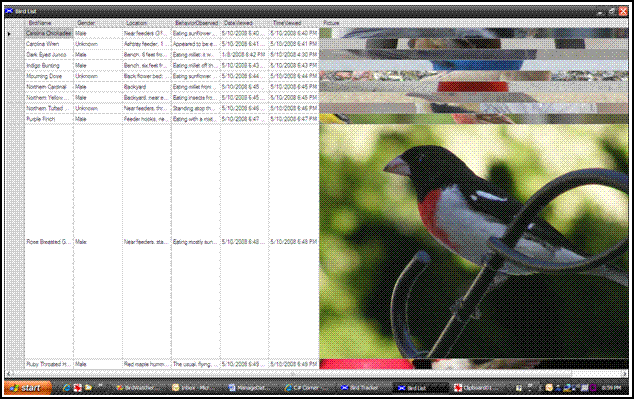The image size is (634, 399).
Task: Open folder icon in quick launch bar
Action: tap(88, 388)
